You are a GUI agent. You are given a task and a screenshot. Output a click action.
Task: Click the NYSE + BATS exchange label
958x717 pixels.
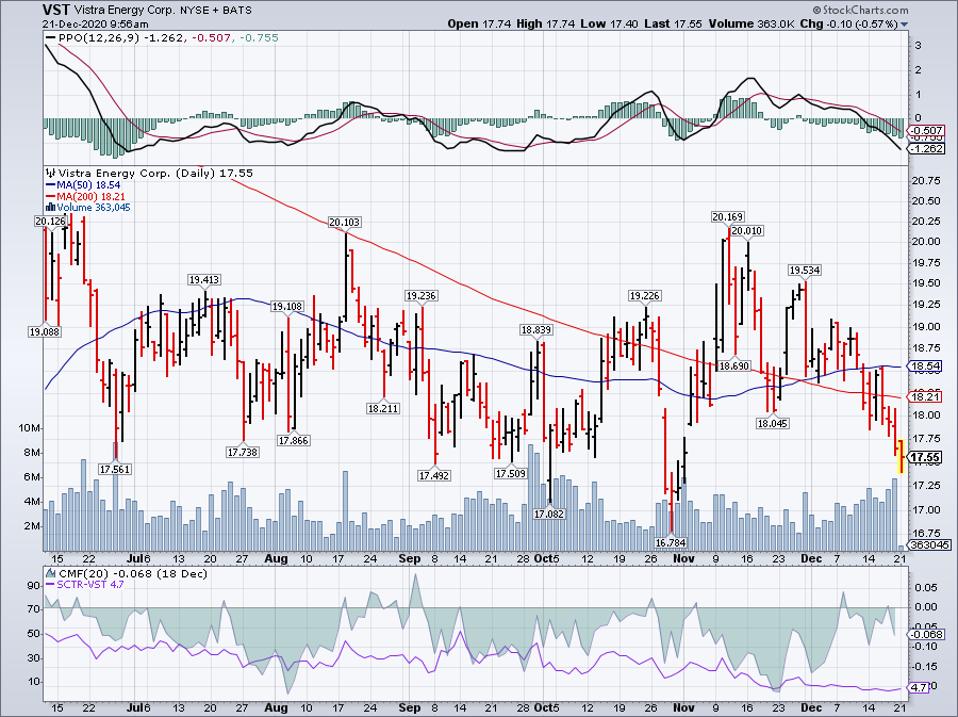[214, 11]
